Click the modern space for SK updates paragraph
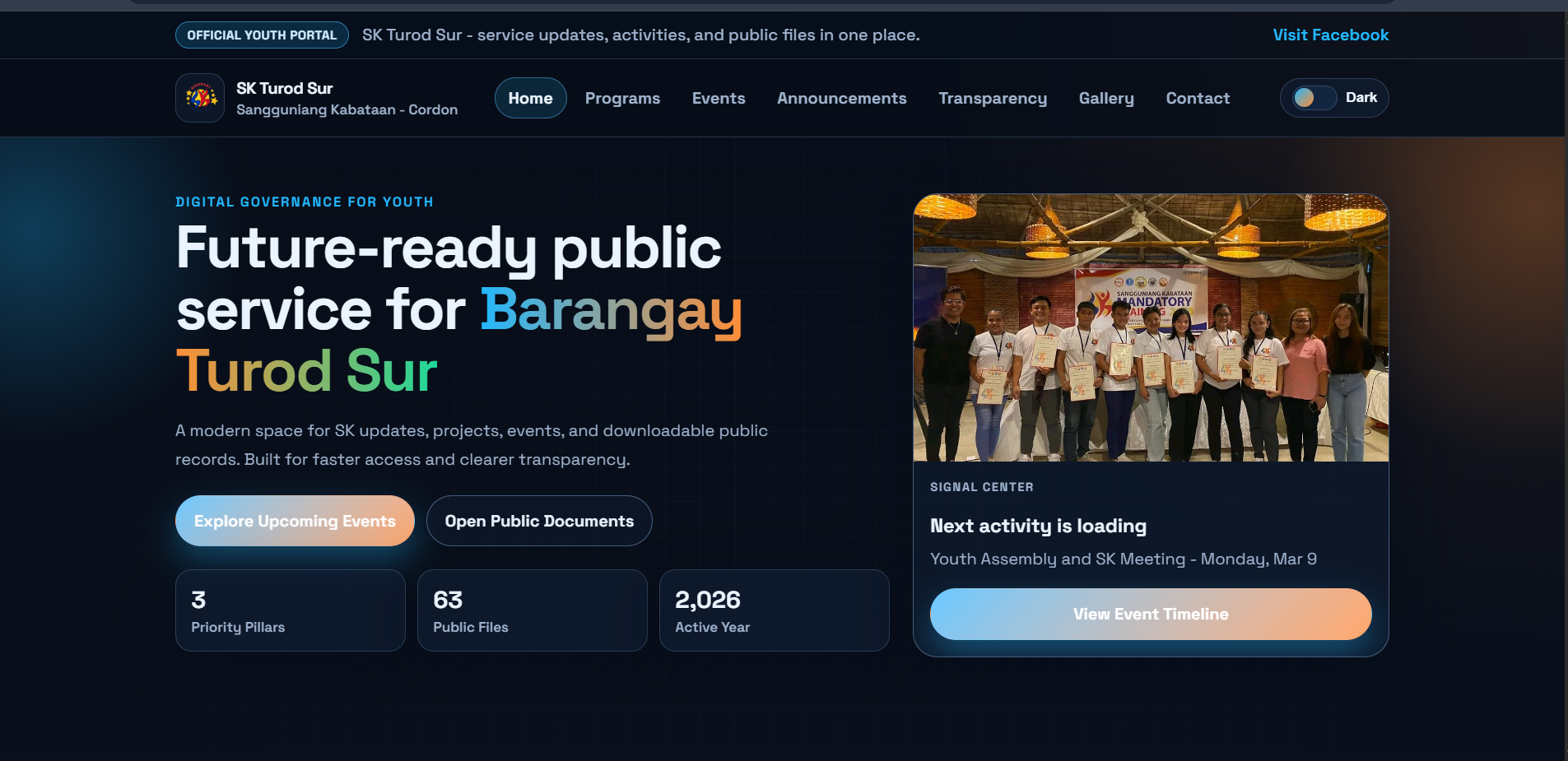Image resolution: width=1568 pixels, height=761 pixels. (472, 445)
